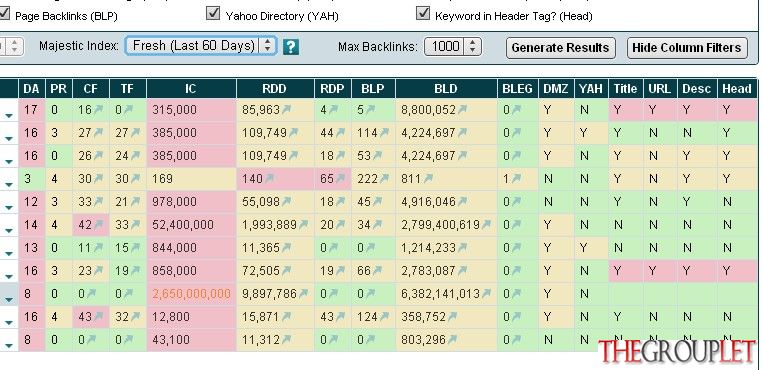Sort by the DA column header
The image size is (763, 370).
(x=31, y=89)
